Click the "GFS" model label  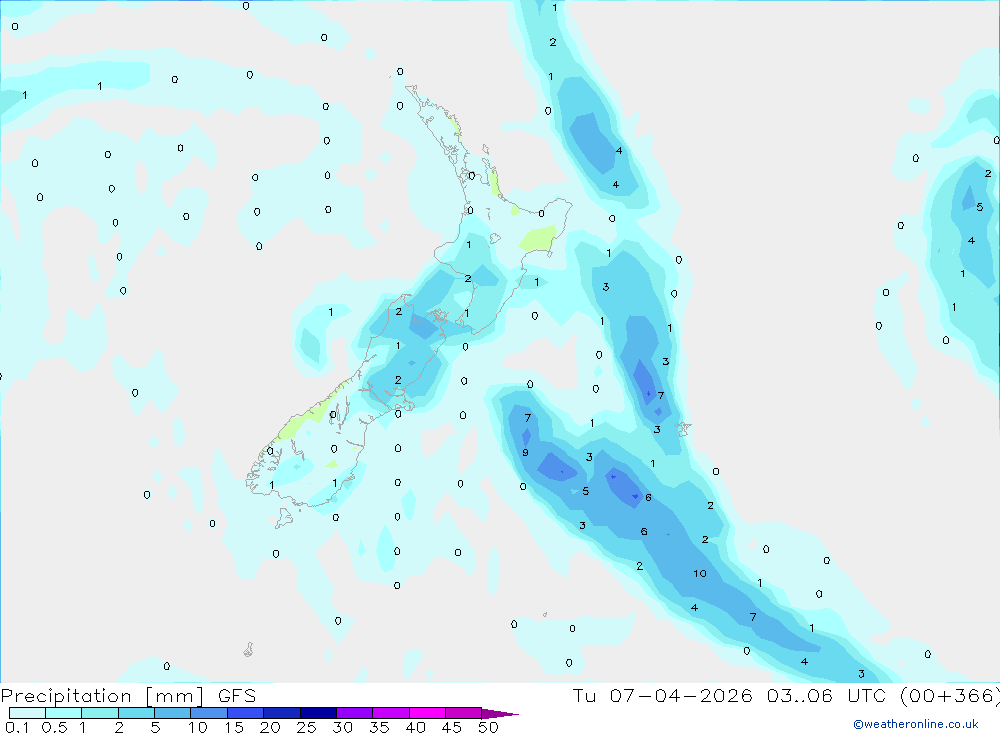click(237, 696)
